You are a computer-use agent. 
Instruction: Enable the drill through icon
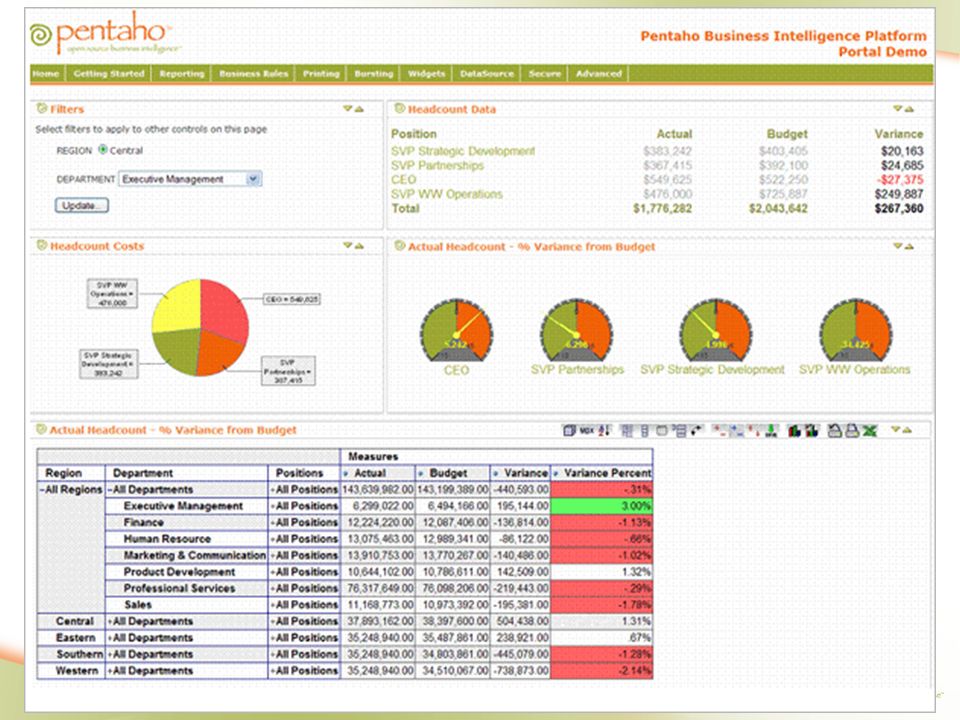(771, 431)
